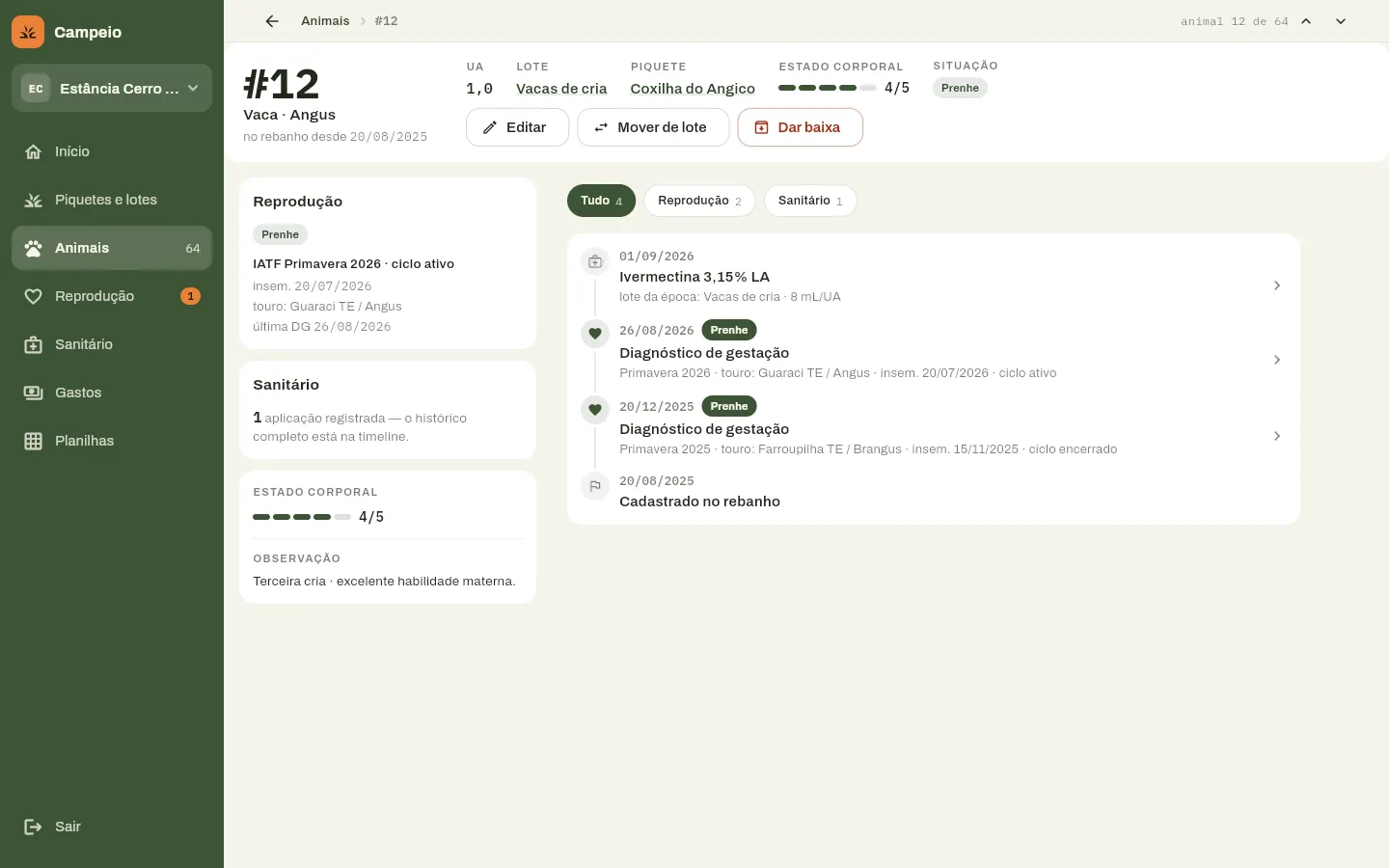Viewport: 1389px width, 868px height.
Task: Open Sanitário in the sidebar
Action: click(x=112, y=344)
